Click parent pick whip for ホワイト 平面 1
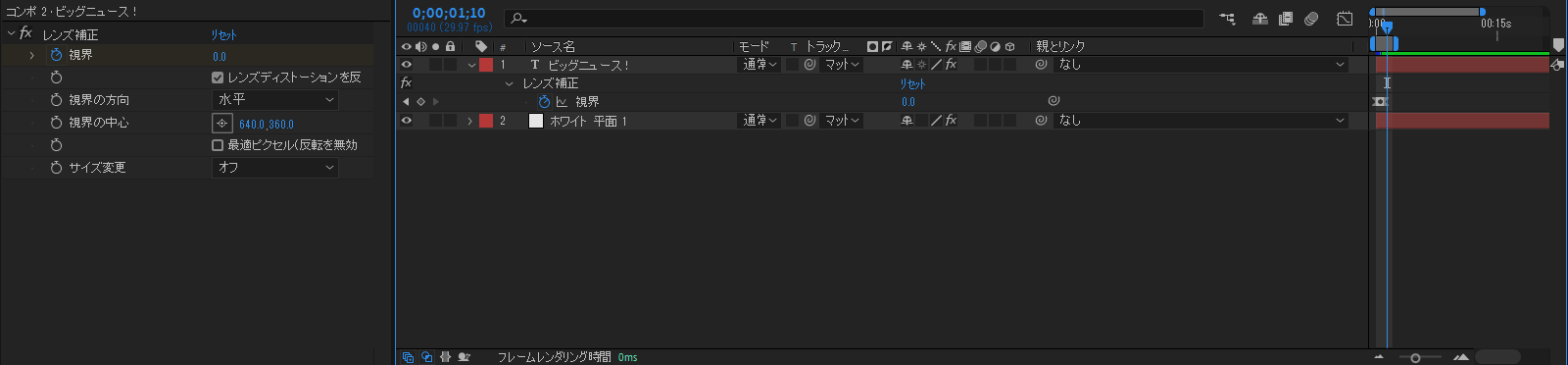The image size is (1568, 365). pyautogui.click(x=1042, y=121)
